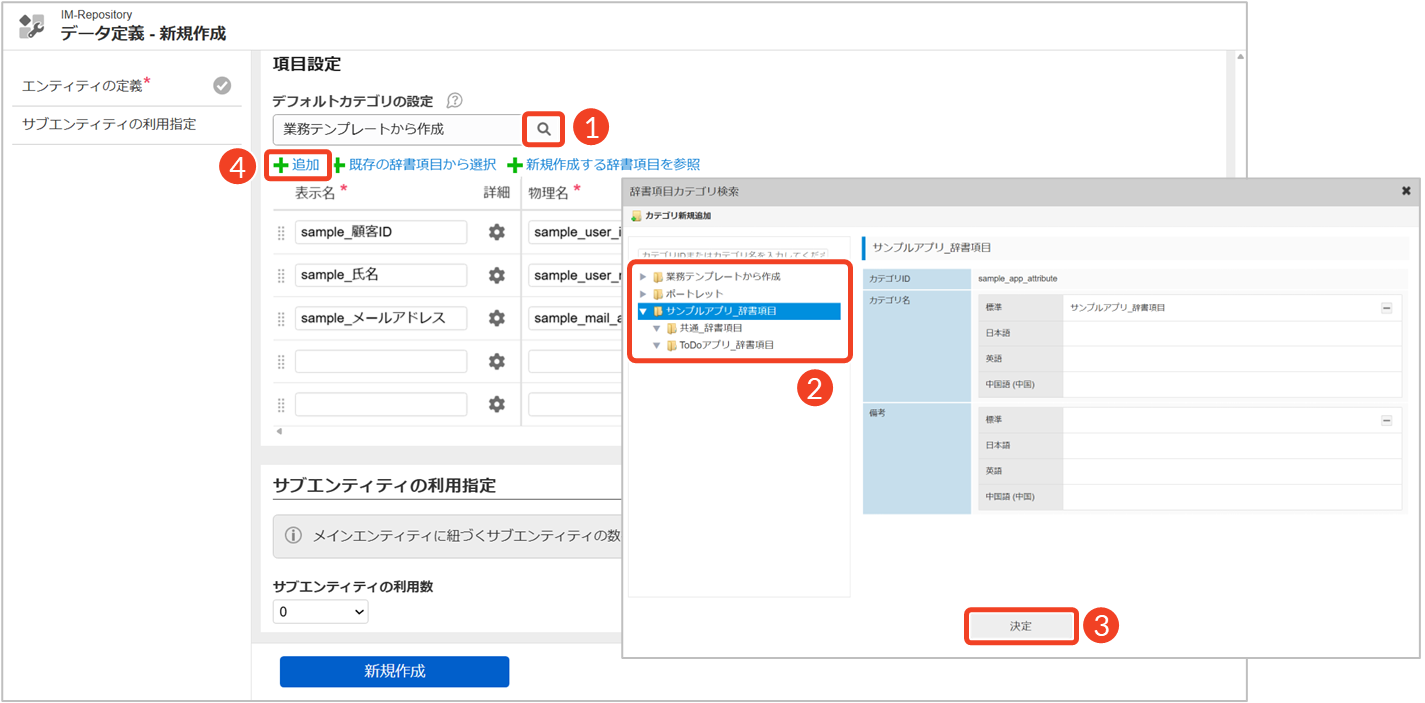Close the 辞書項目カテゴリ検索 dialog

point(1406,190)
